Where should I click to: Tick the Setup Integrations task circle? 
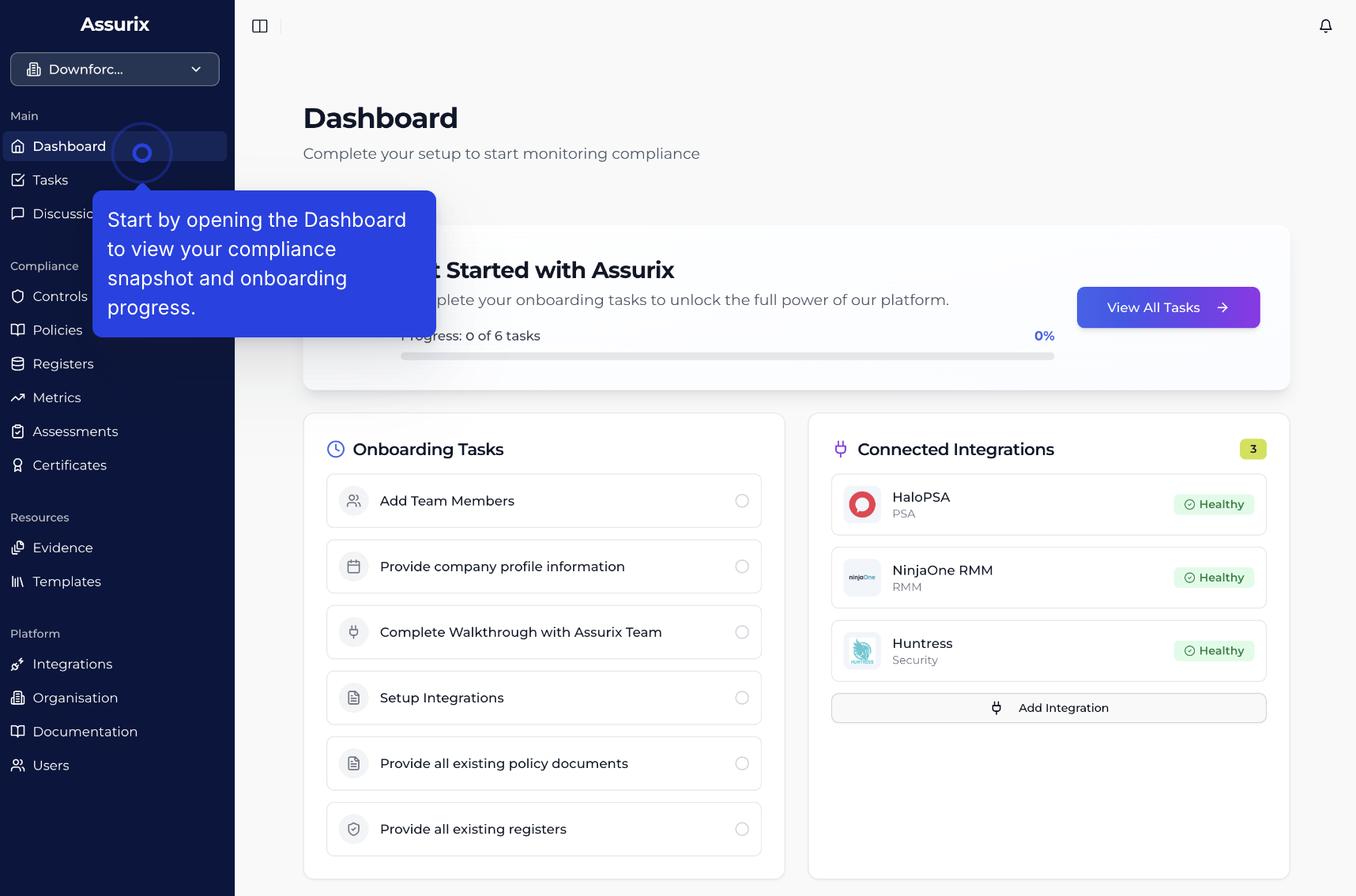pyautogui.click(x=741, y=698)
